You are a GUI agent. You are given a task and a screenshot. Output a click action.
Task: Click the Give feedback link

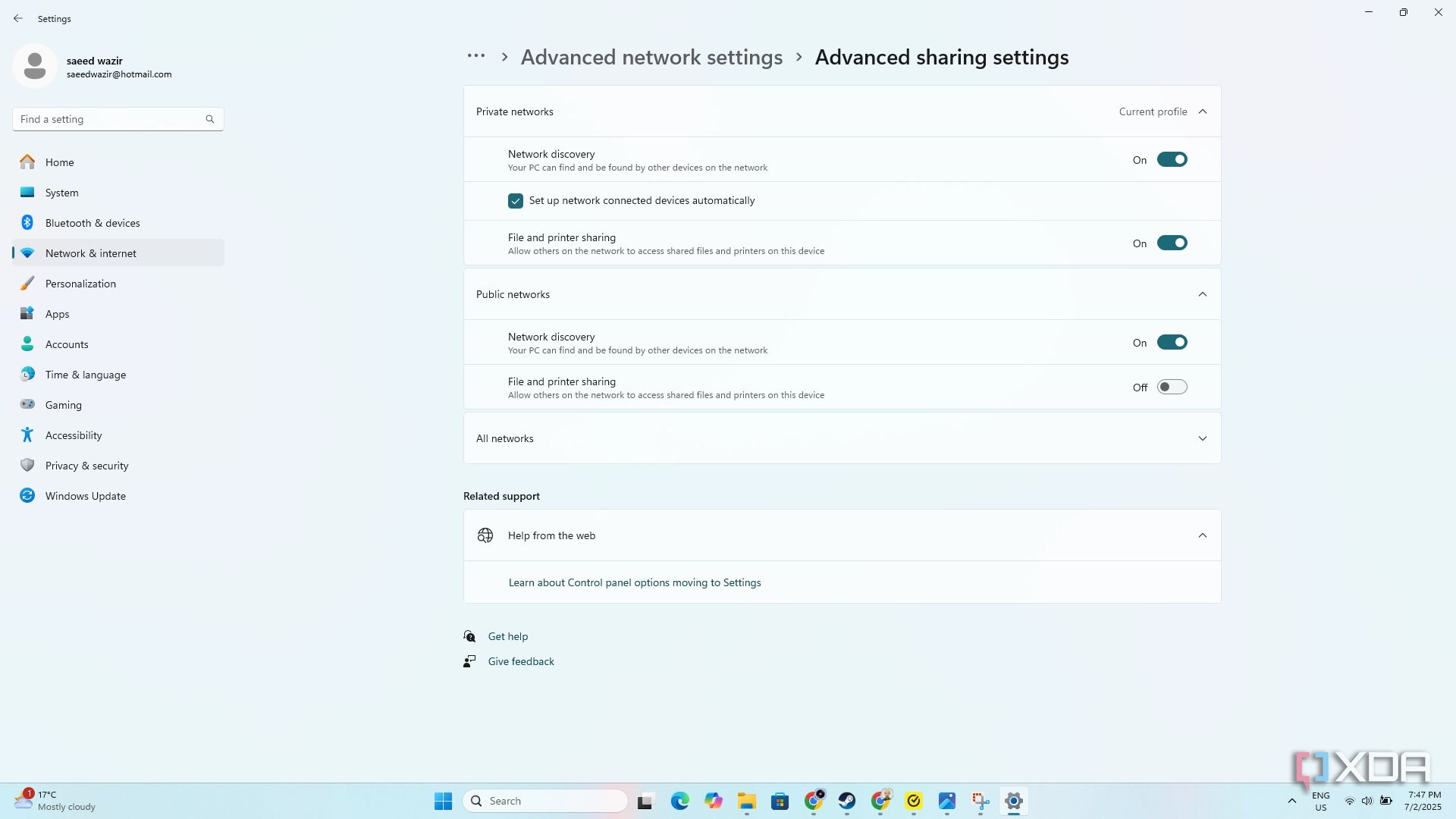click(x=521, y=661)
